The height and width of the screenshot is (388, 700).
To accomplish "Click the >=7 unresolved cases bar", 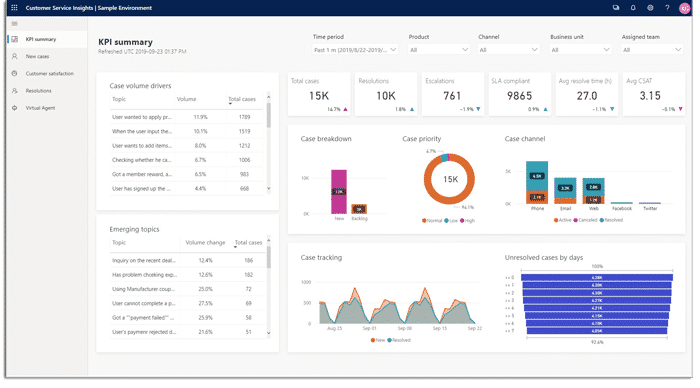I will [597, 331].
